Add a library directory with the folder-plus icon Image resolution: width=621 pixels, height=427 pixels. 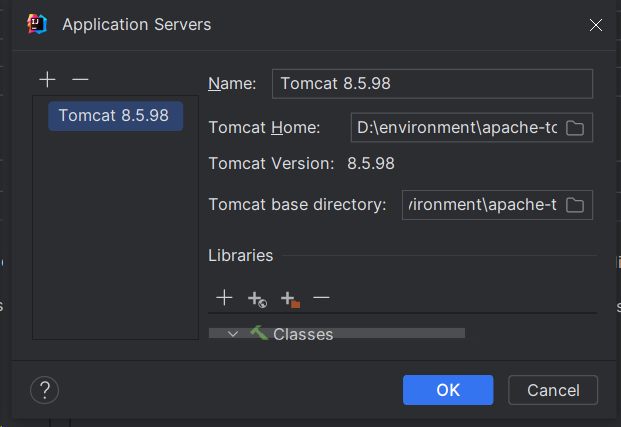point(290,299)
